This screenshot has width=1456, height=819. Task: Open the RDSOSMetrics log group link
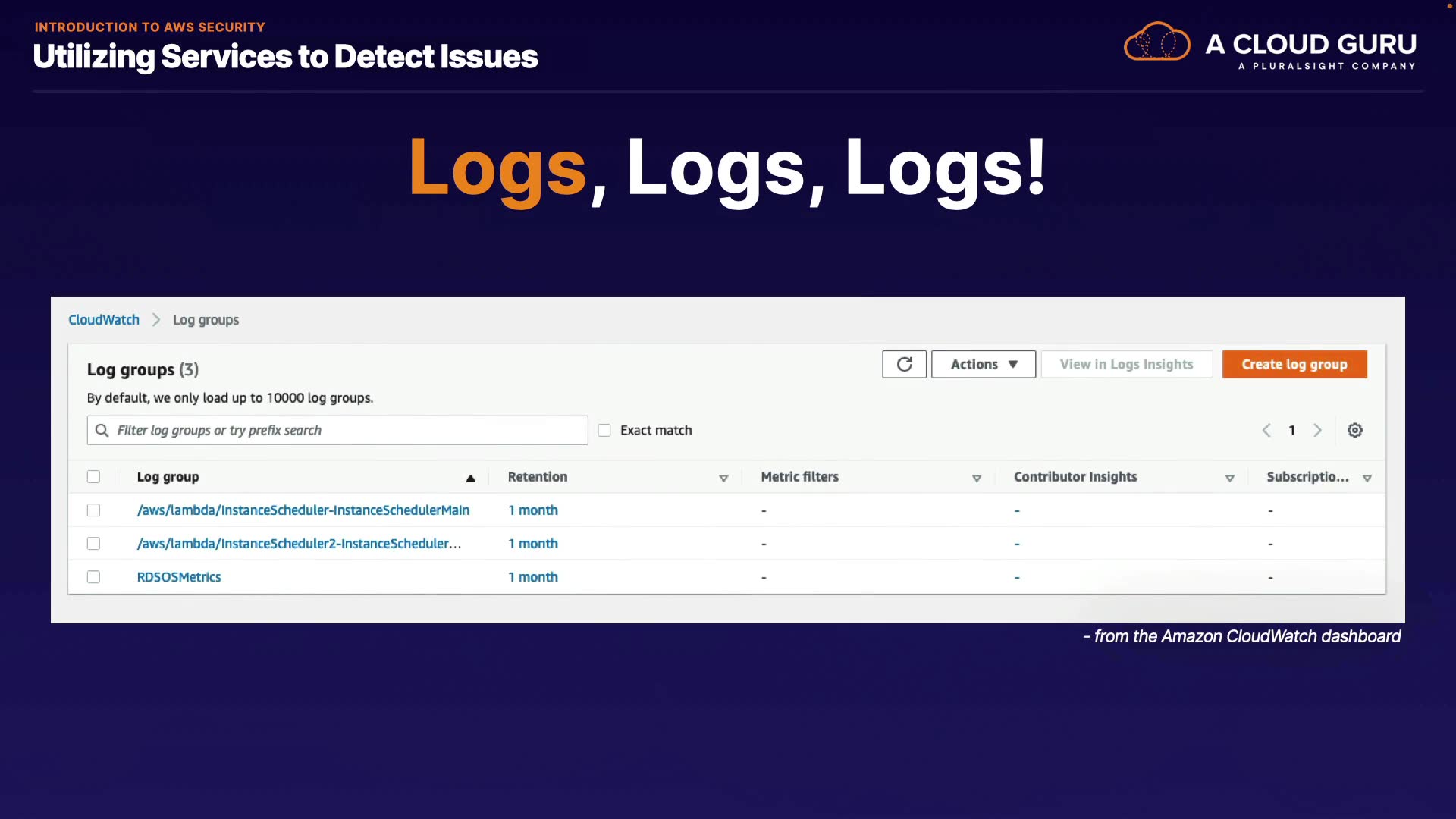(179, 577)
